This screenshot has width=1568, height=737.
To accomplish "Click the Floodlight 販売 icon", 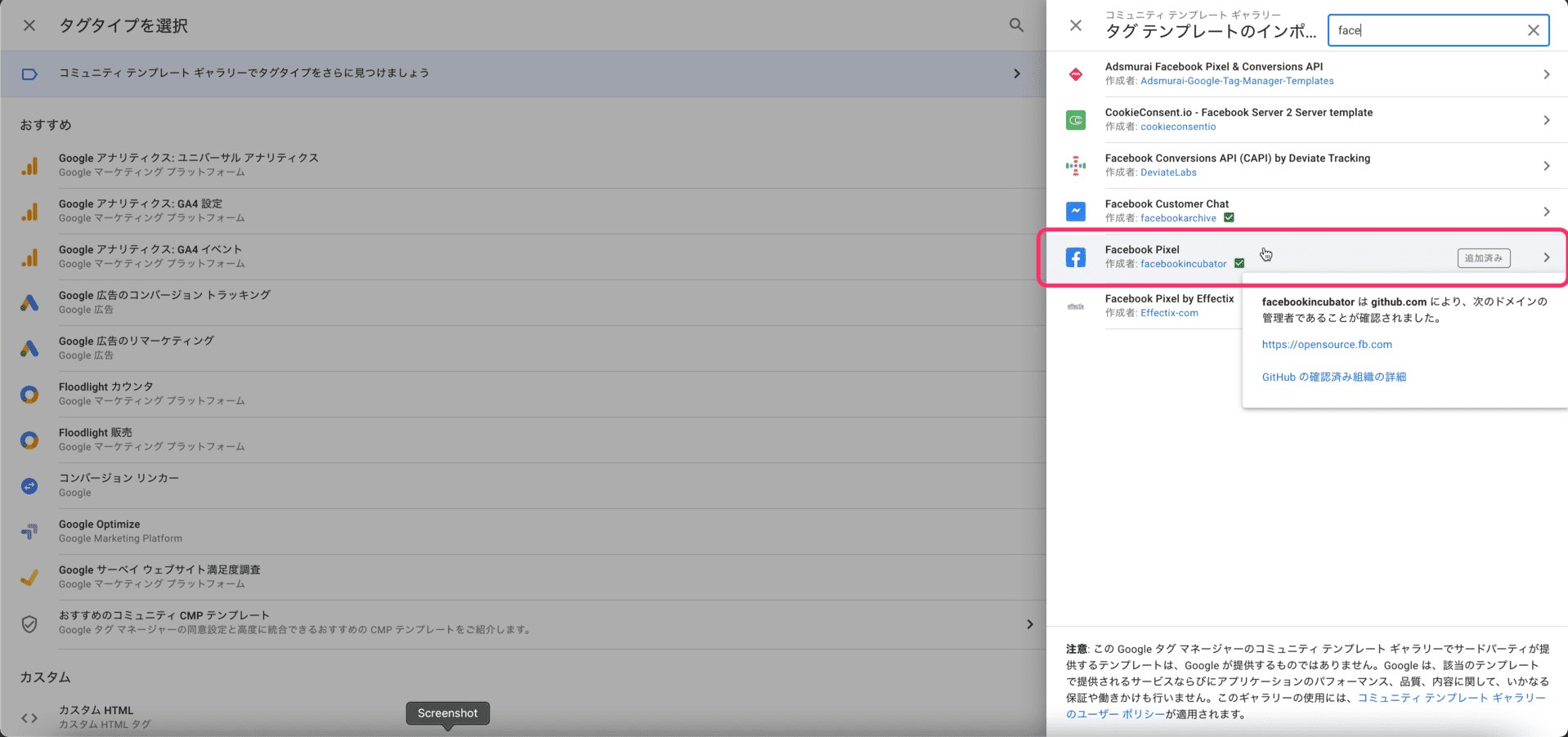I will point(29,440).
